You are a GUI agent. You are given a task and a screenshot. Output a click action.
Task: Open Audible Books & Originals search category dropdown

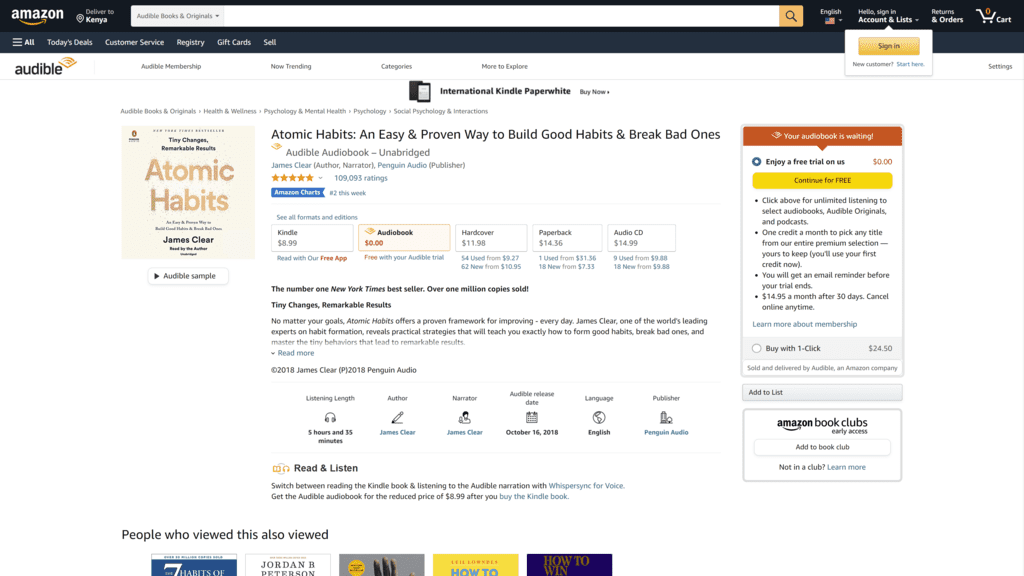click(x=178, y=16)
